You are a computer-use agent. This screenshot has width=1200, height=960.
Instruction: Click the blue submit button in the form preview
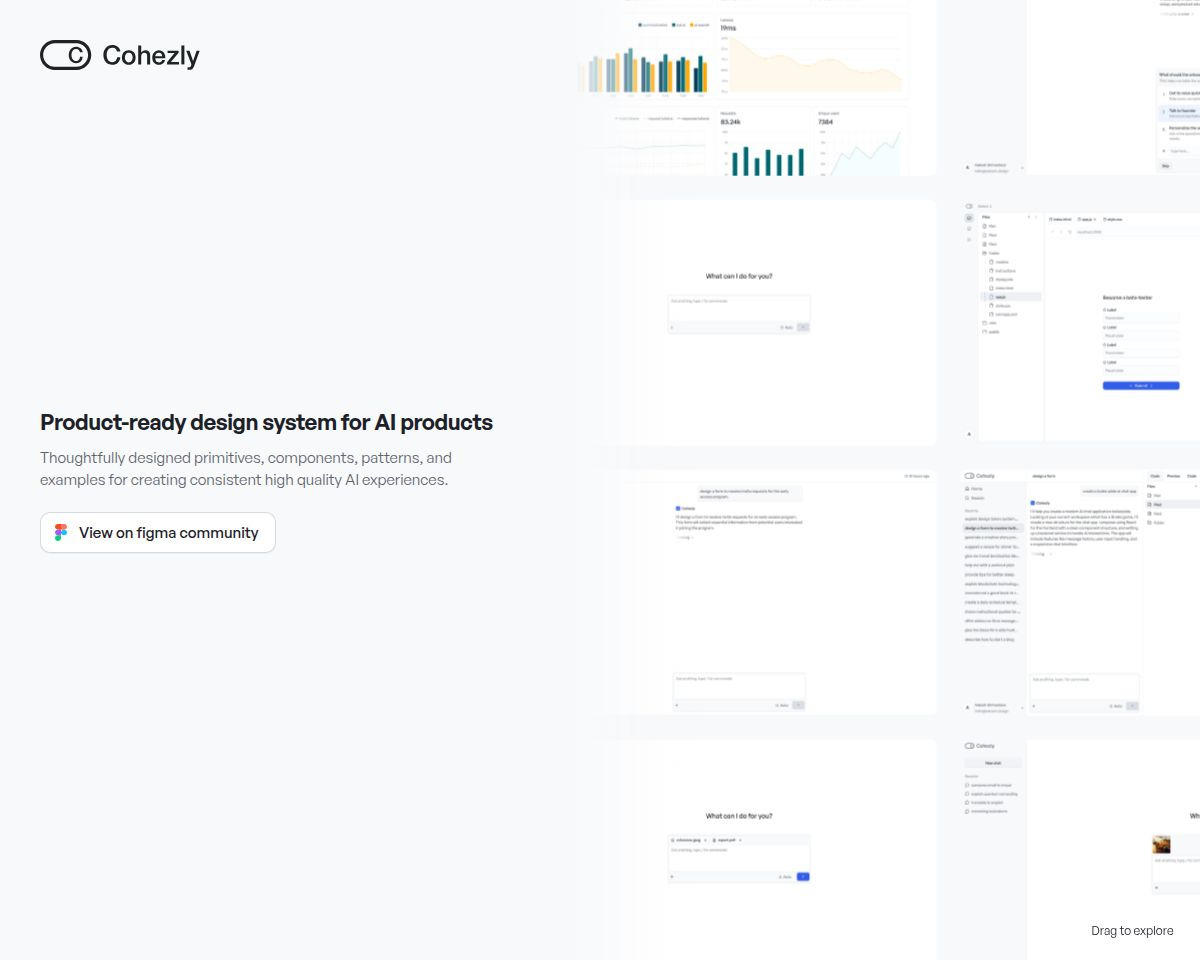1141,385
